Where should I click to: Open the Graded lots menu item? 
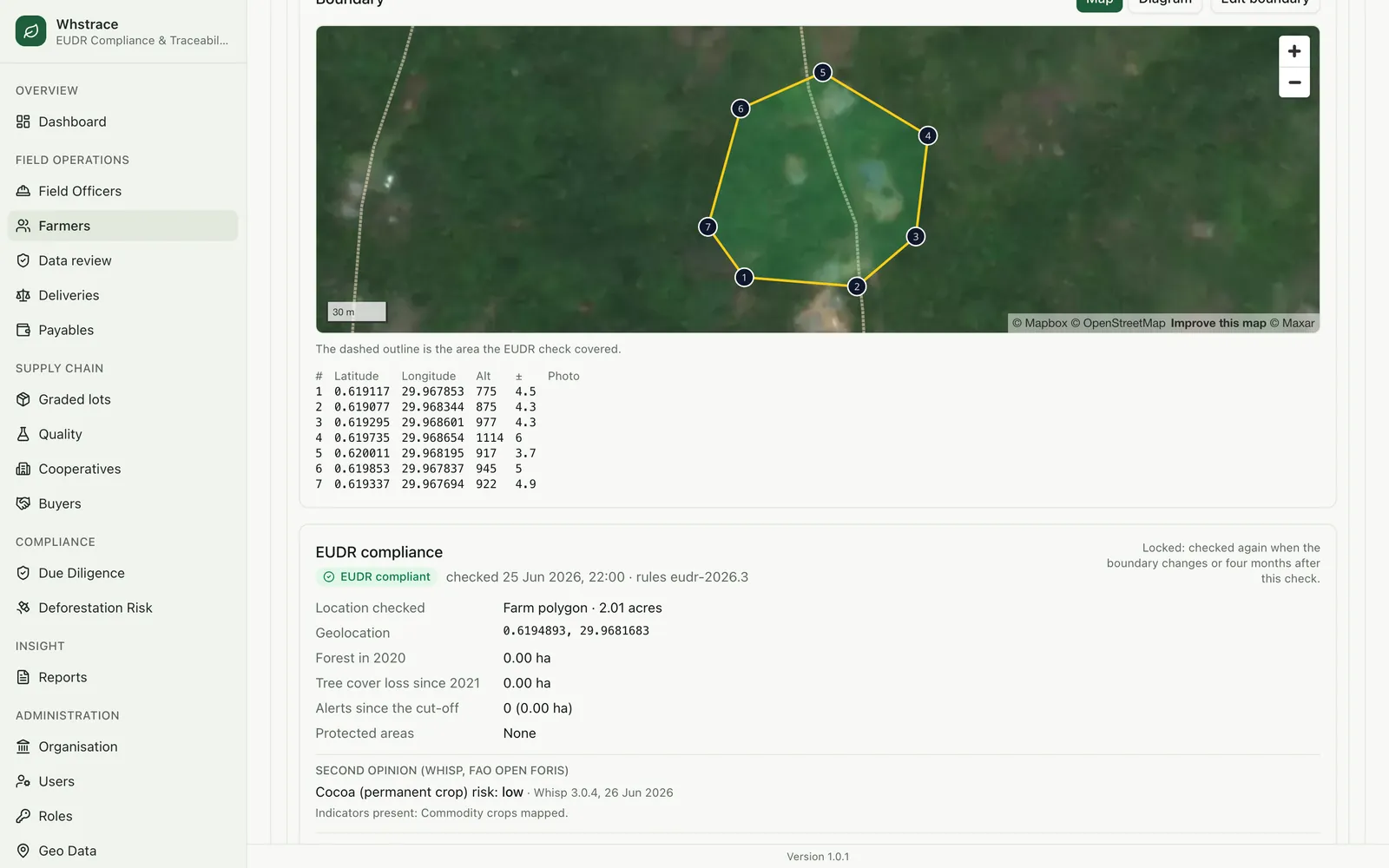[x=122, y=399]
